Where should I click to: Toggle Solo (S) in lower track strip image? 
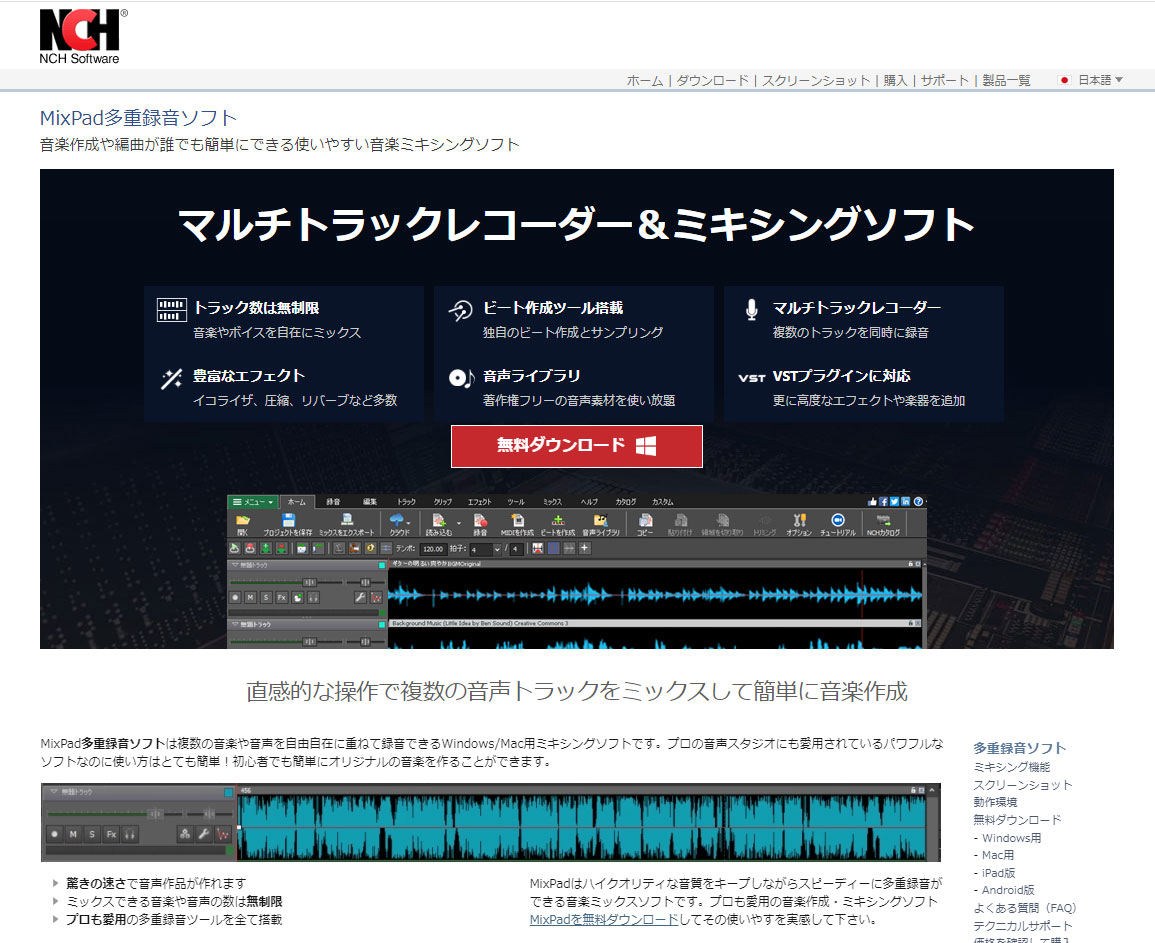pos(92,834)
